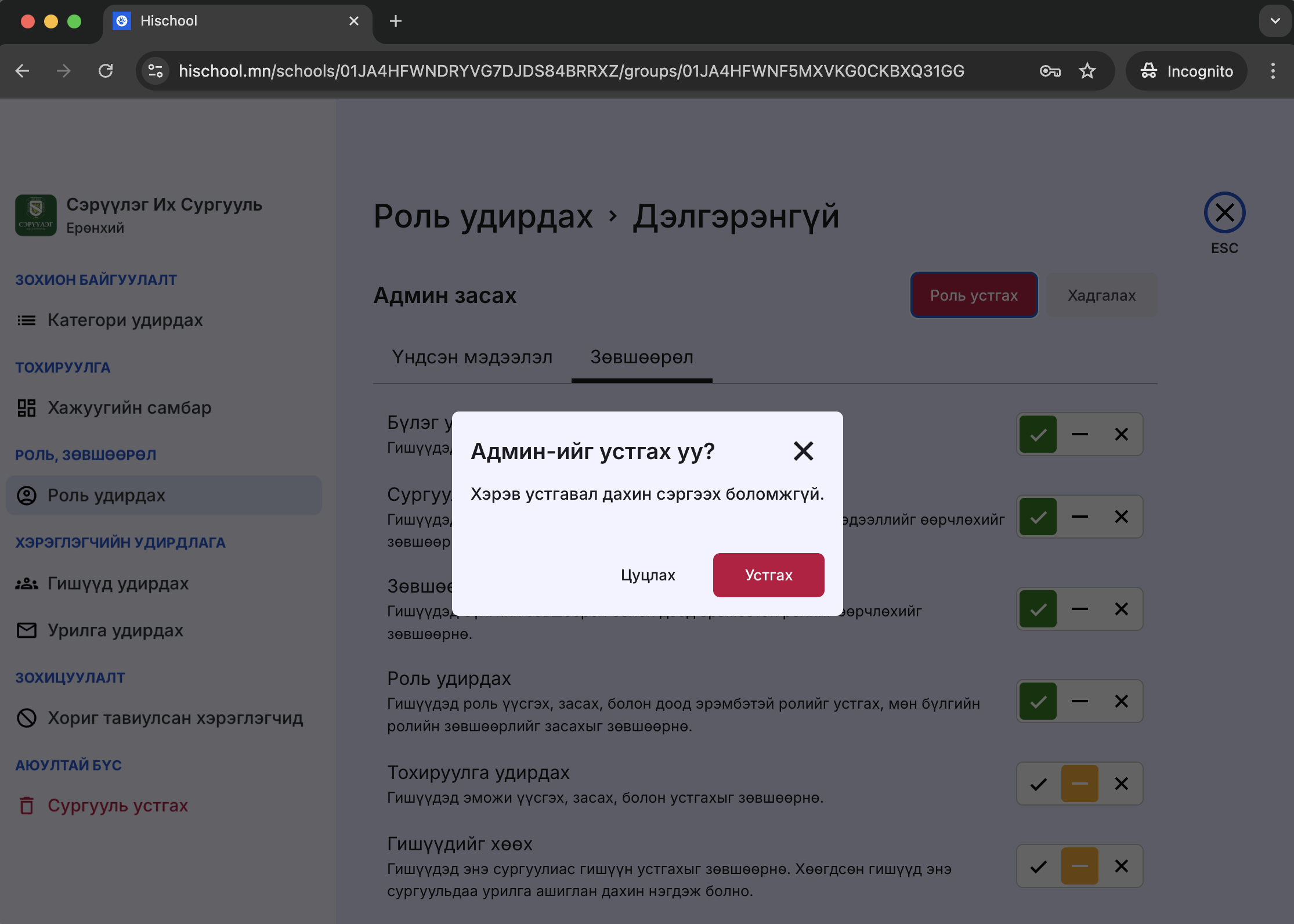The width and height of the screenshot is (1294, 924).
Task: Click Цуцлах to cancel deletion
Action: (648, 575)
